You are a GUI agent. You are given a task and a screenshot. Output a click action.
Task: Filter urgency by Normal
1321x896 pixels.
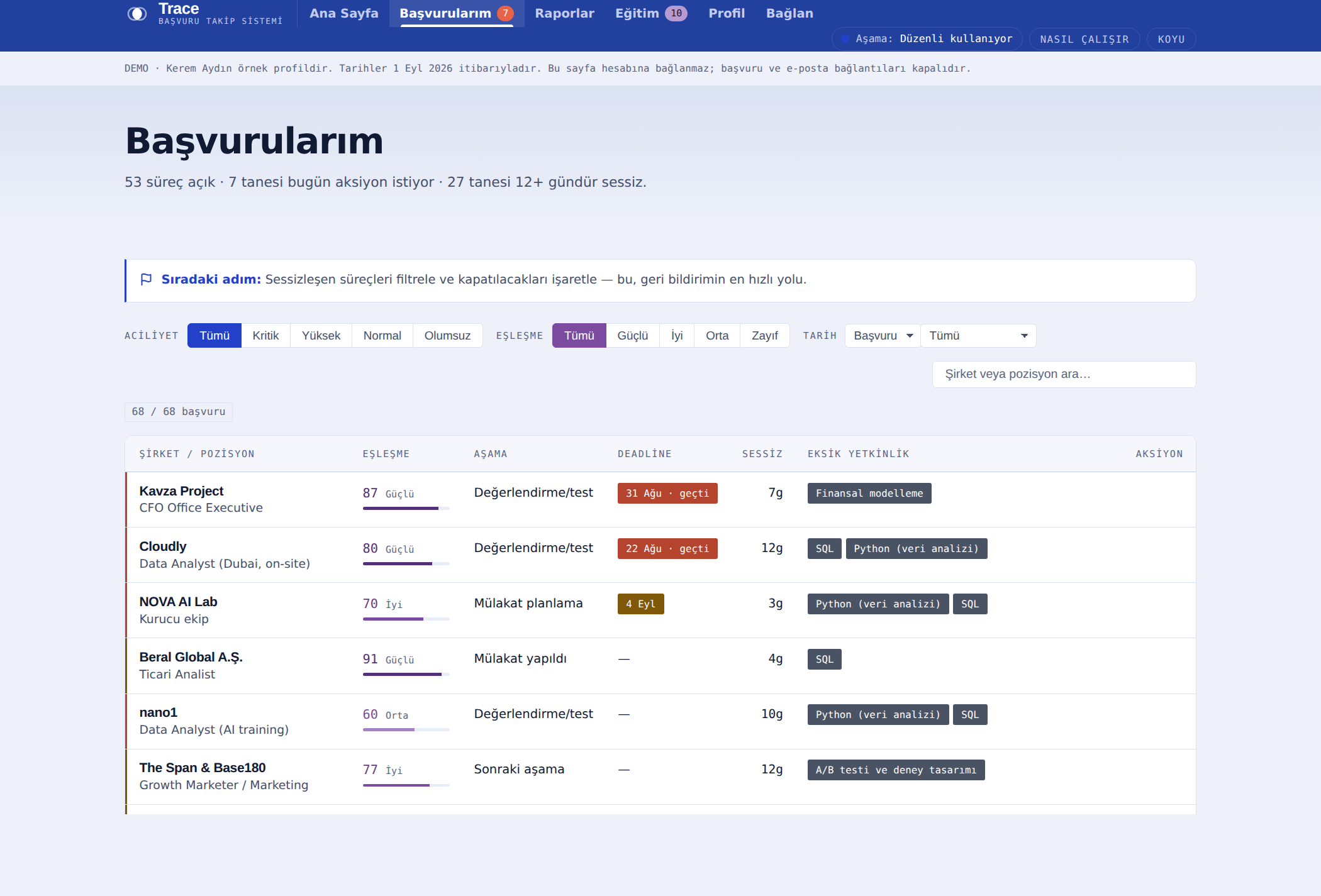coord(382,336)
